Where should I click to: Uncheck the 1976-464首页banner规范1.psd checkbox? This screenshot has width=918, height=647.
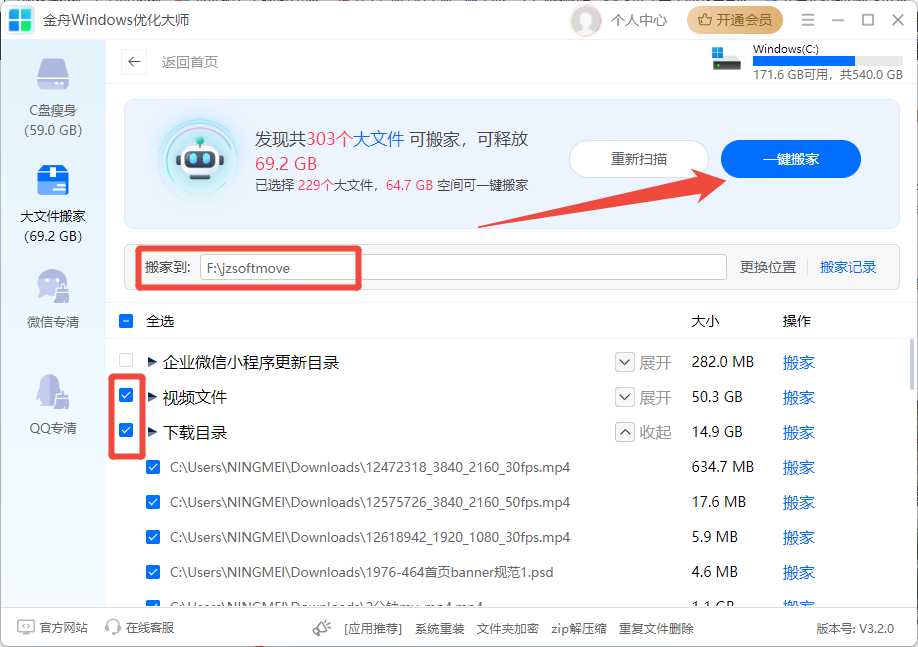[153, 572]
